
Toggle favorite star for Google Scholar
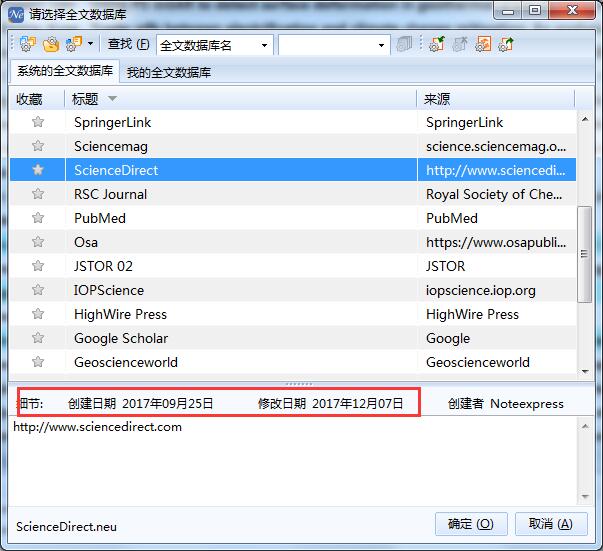(38, 338)
